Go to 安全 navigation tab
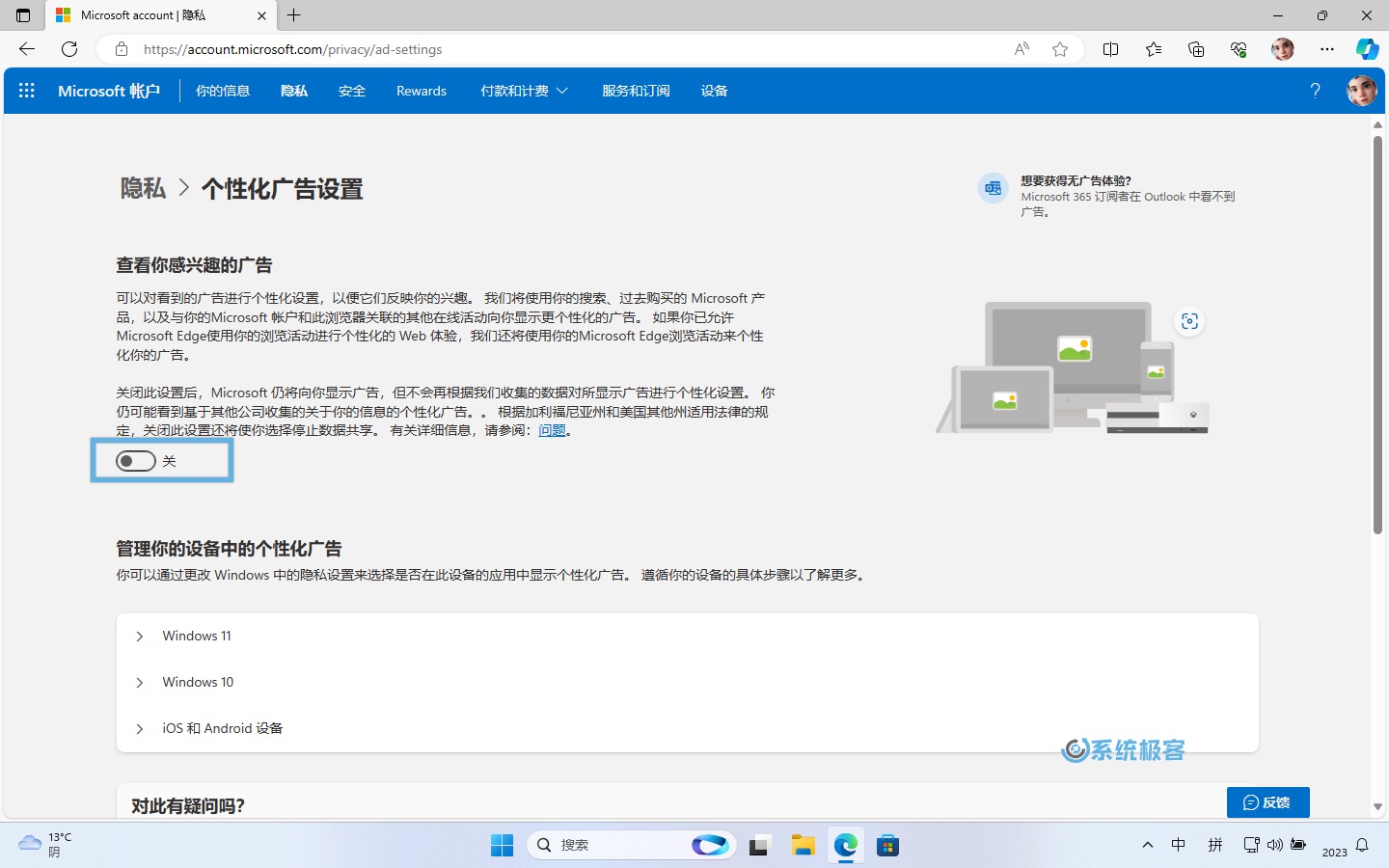The height and width of the screenshot is (868, 1389). point(352,91)
